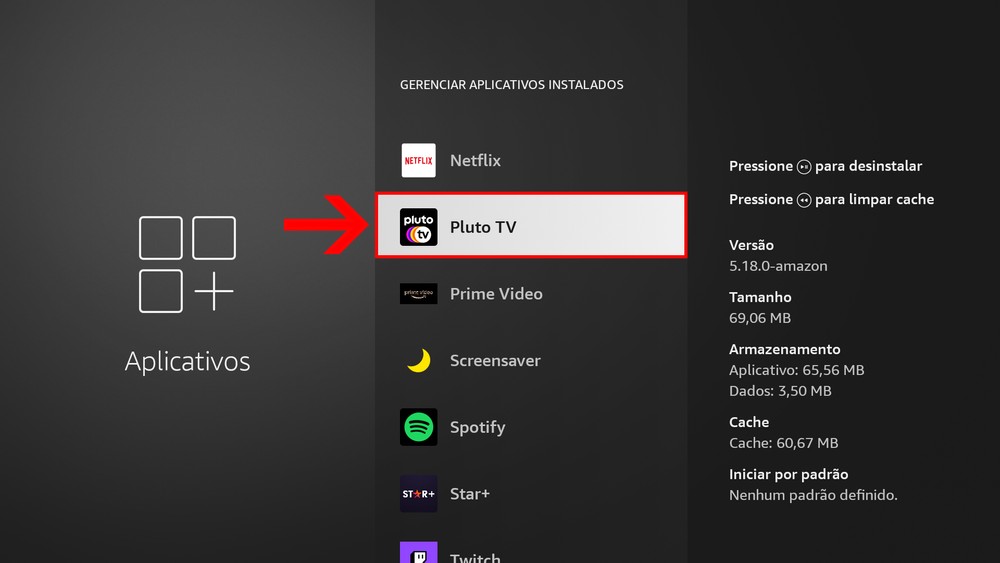
Task: Click the Aplicativos label
Action: click(x=188, y=362)
